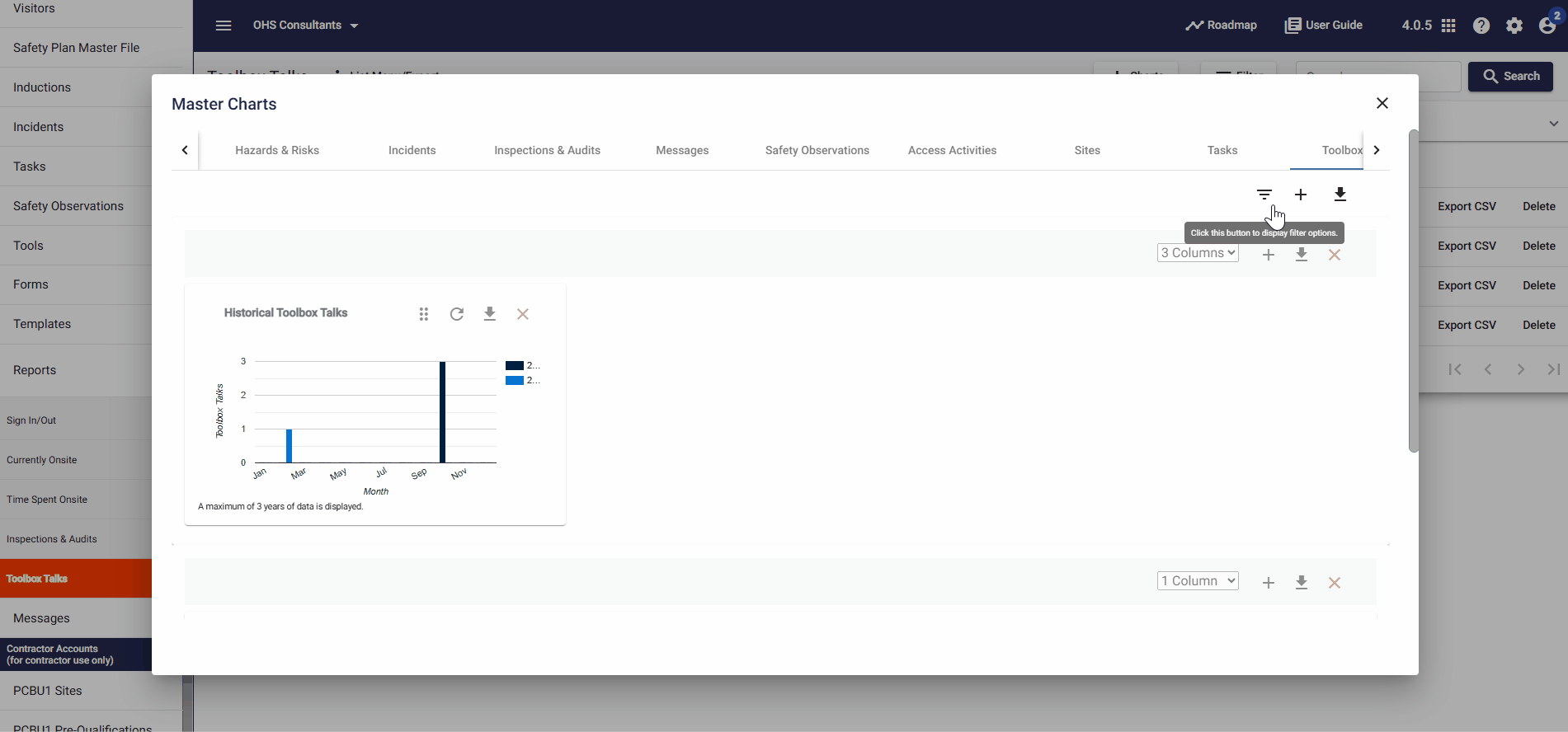Viewport: 1568px width, 732px height.
Task: Download all Toolbox charts
Action: click(x=1340, y=195)
